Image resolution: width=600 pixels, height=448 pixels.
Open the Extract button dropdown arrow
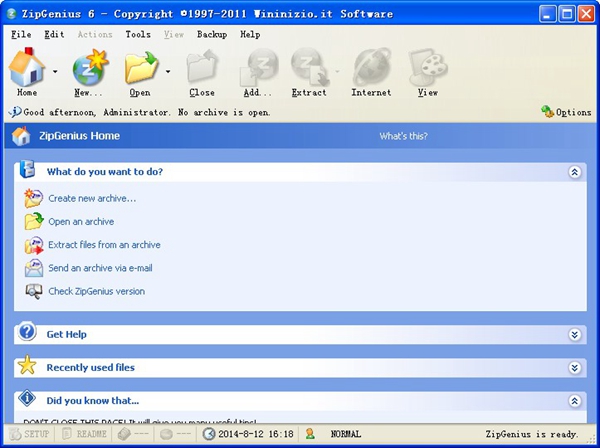tap(337, 71)
